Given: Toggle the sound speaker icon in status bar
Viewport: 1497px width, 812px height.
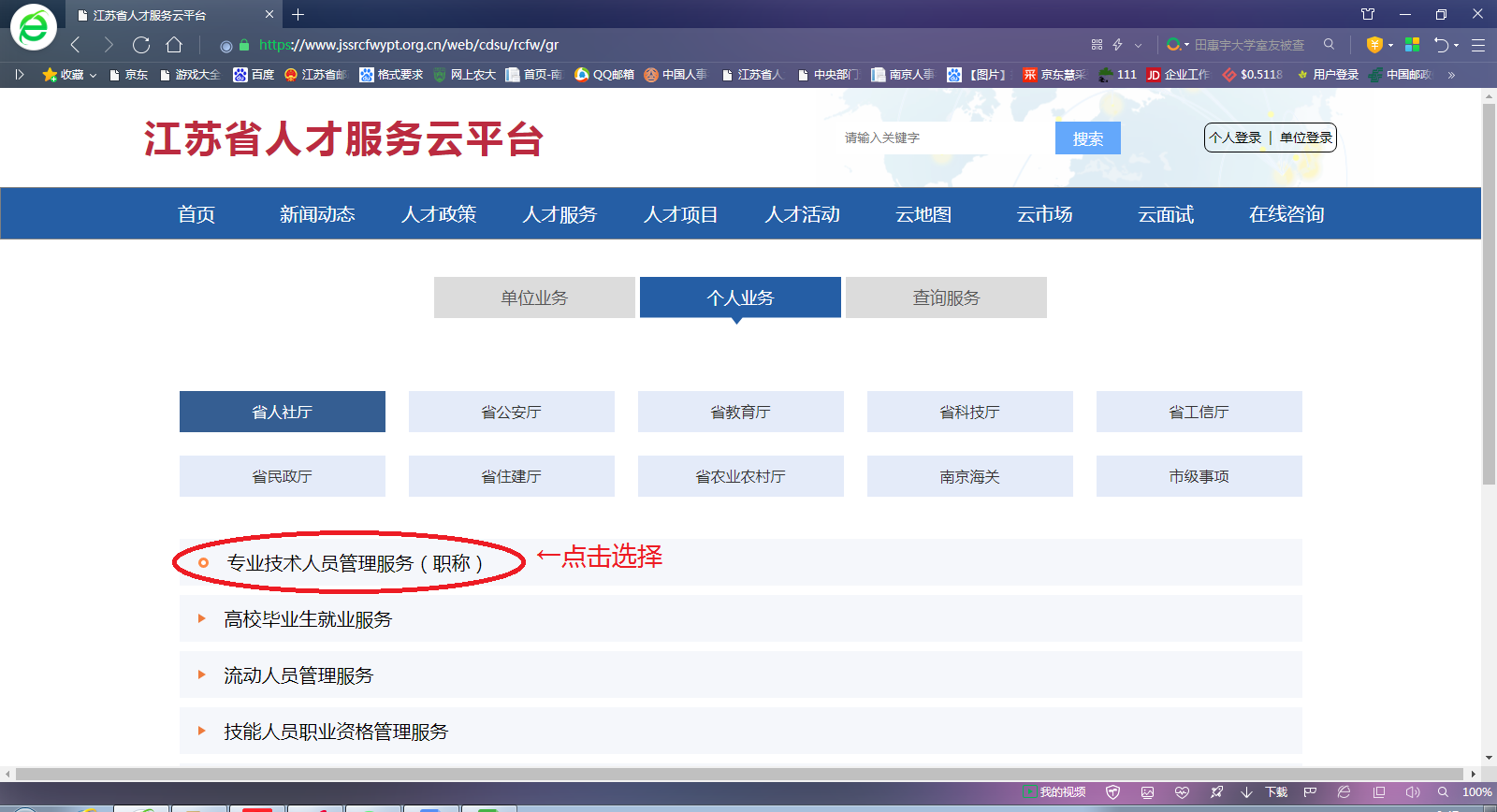Looking at the screenshot, I should 1413,792.
